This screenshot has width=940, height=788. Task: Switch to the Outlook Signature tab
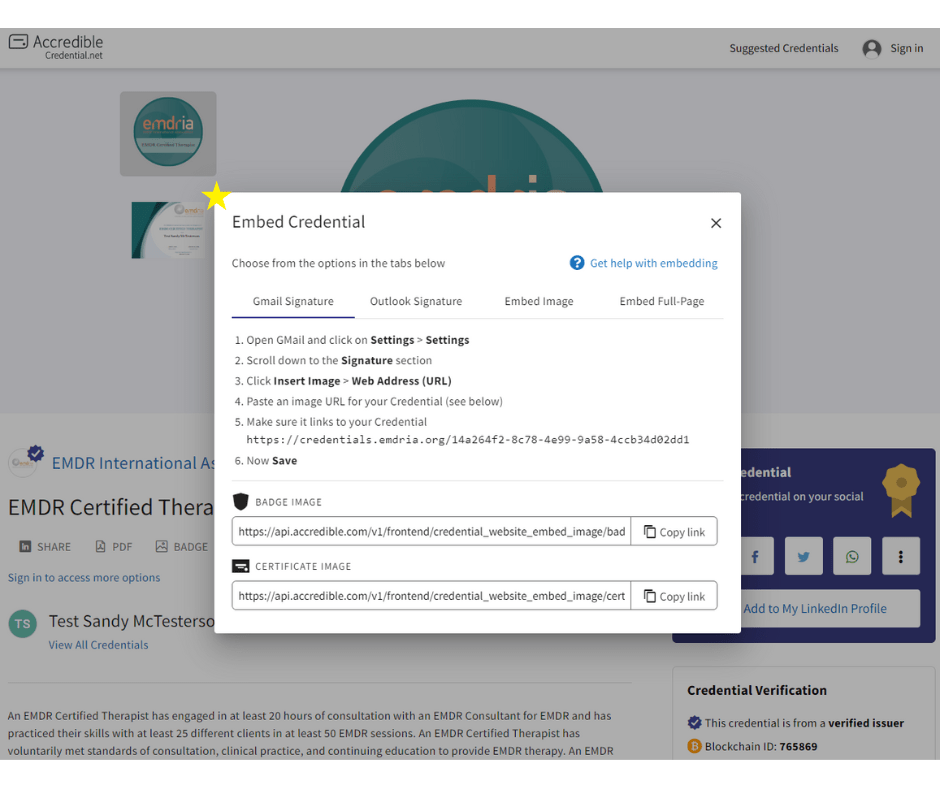[416, 301]
